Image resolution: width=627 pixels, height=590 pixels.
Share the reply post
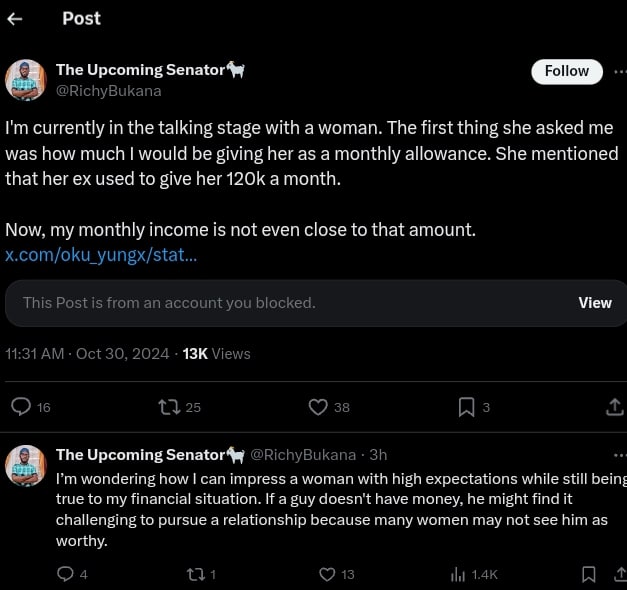621,574
